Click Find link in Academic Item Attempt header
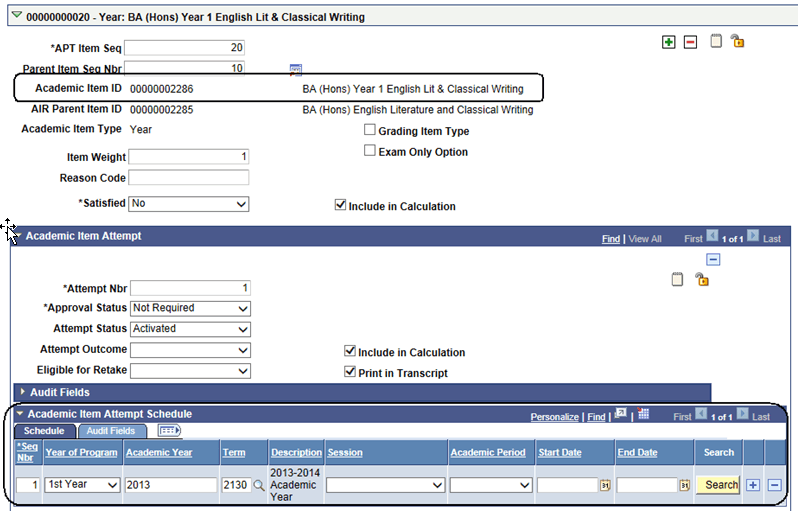Viewport: 802px width, 513px height. [x=611, y=239]
